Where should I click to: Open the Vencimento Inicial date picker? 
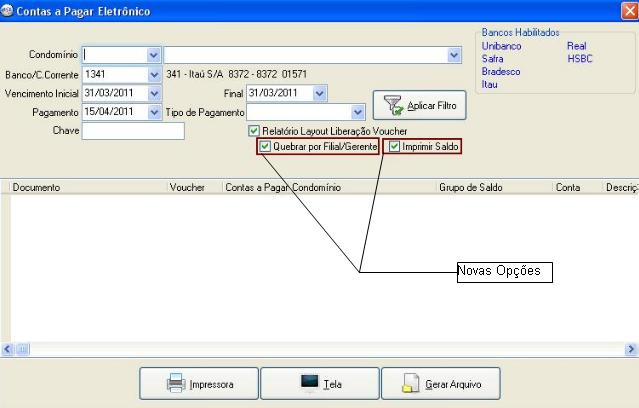point(153,93)
